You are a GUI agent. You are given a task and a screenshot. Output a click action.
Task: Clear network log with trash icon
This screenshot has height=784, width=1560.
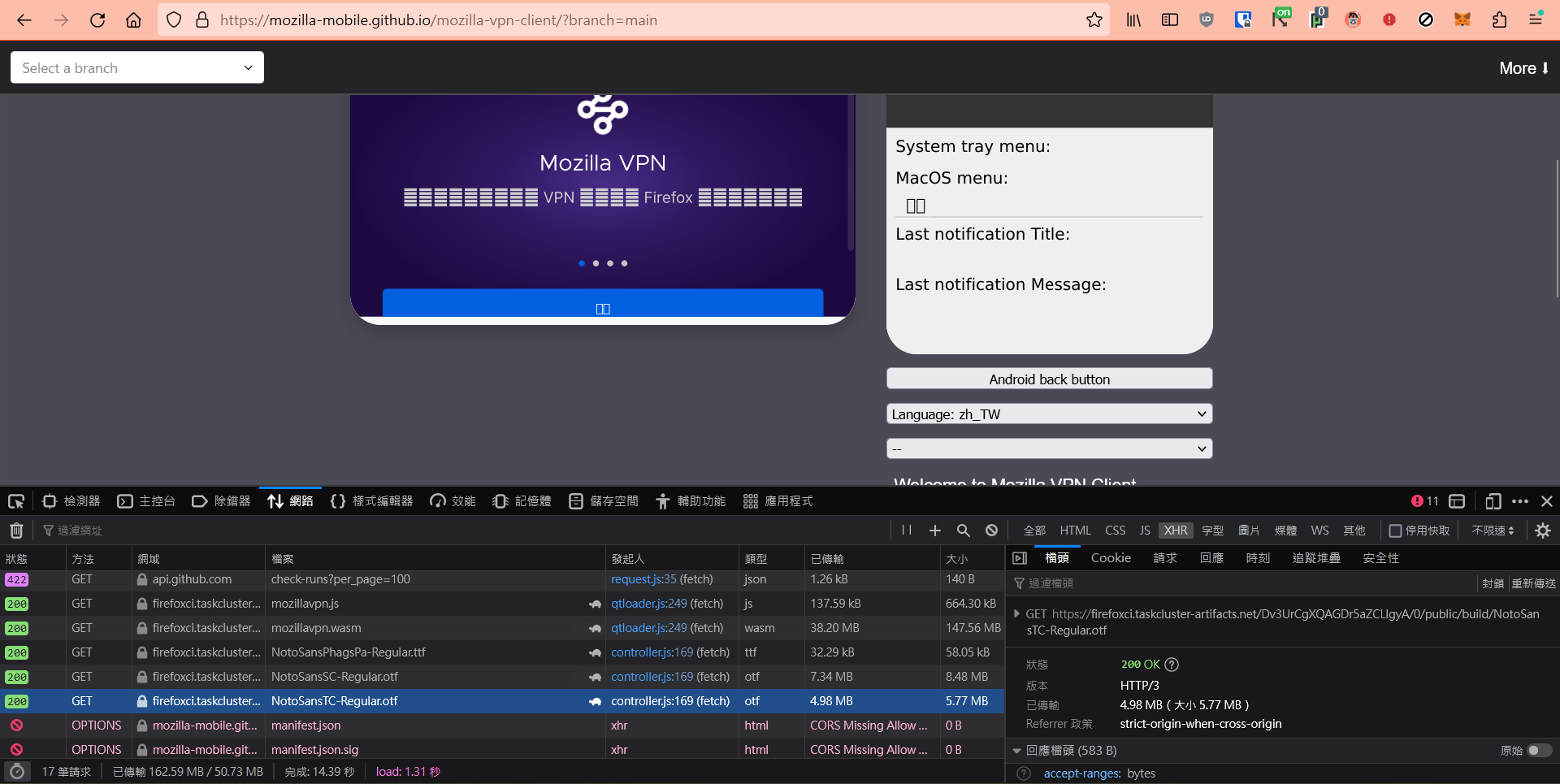pyautogui.click(x=16, y=531)
